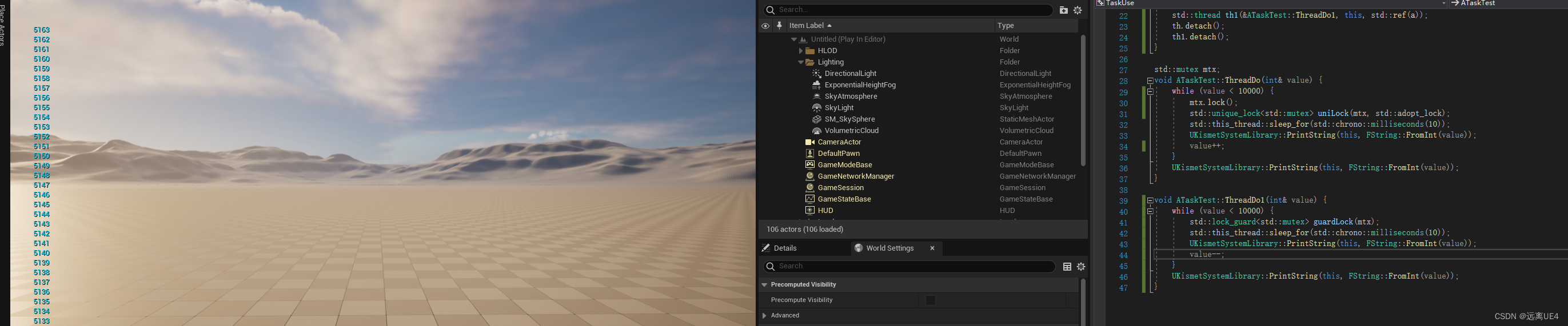Viewport: 1568px width, 326px height.
Task: Click the GameSession actor icon
Action: click(x=810, y=188)
